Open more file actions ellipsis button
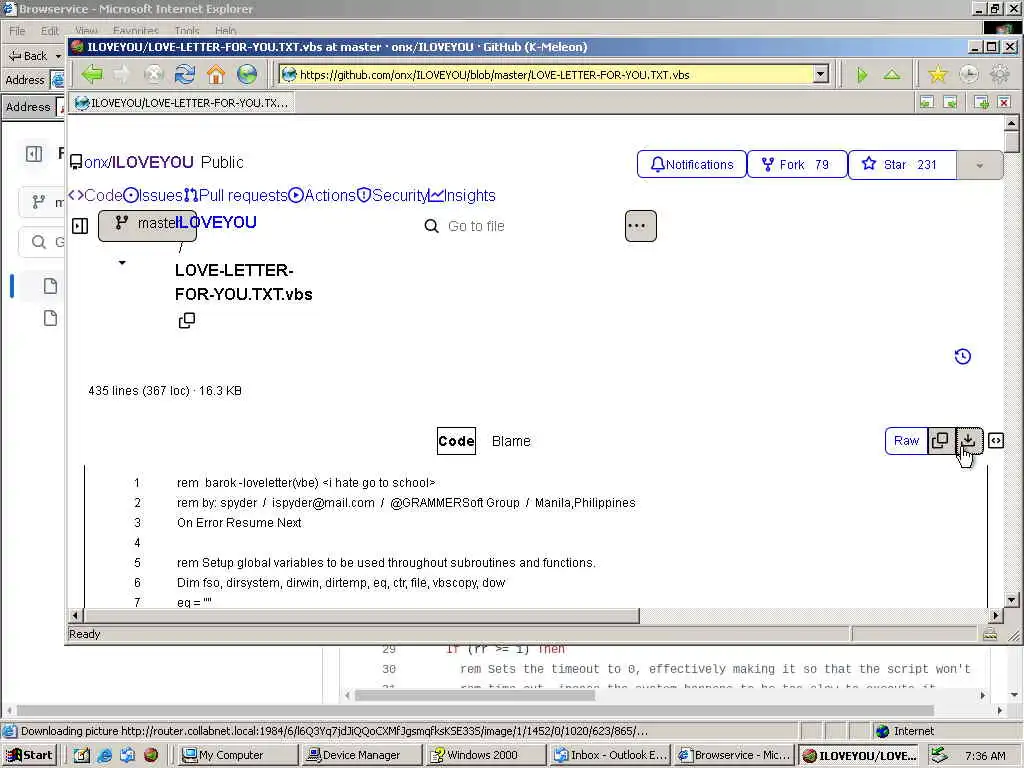Image resolution: width=1024 pixels, height=768 pixels. pos(641,226)
